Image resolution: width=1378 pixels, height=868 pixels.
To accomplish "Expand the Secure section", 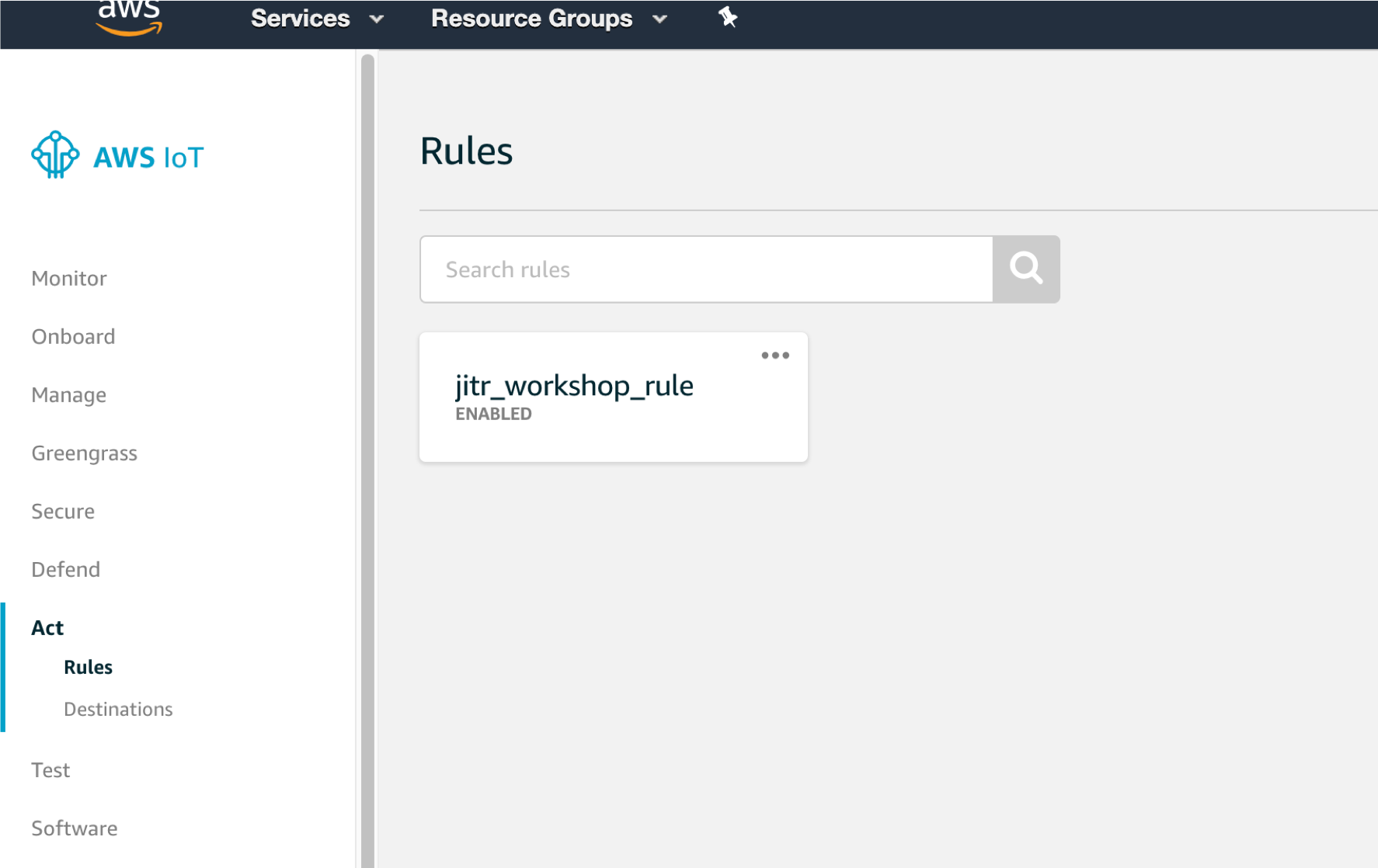I will pos(63,512).
